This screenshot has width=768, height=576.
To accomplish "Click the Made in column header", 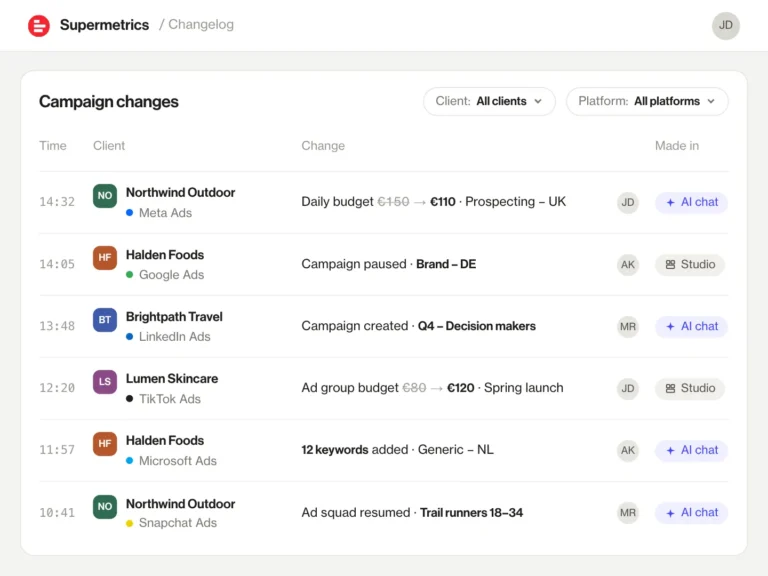I will pyautogui.click(x=677, y=145).
